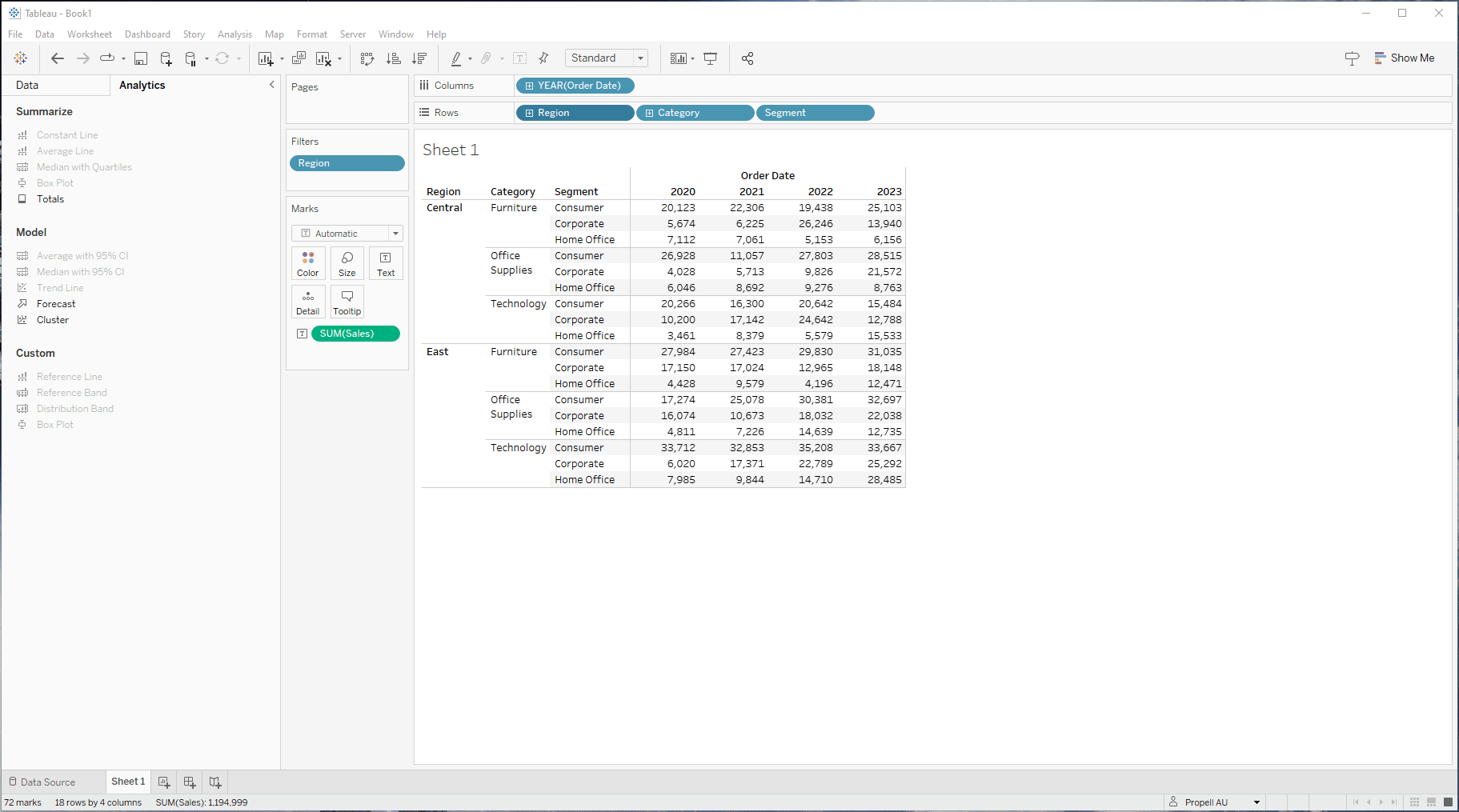Select the SUM(Sales) pill on Marks
The image size is (1459, 812).
(355, 334)
